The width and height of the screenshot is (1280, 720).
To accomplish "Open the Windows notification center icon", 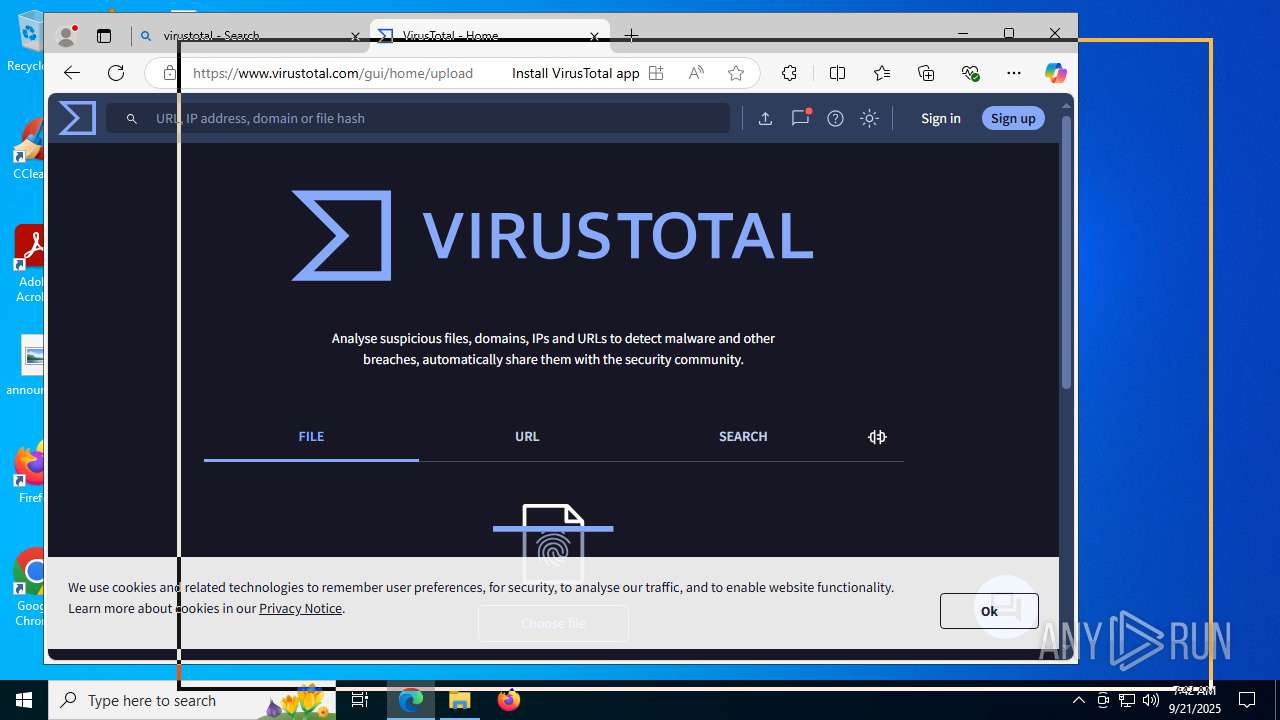I will [1247, 700].
